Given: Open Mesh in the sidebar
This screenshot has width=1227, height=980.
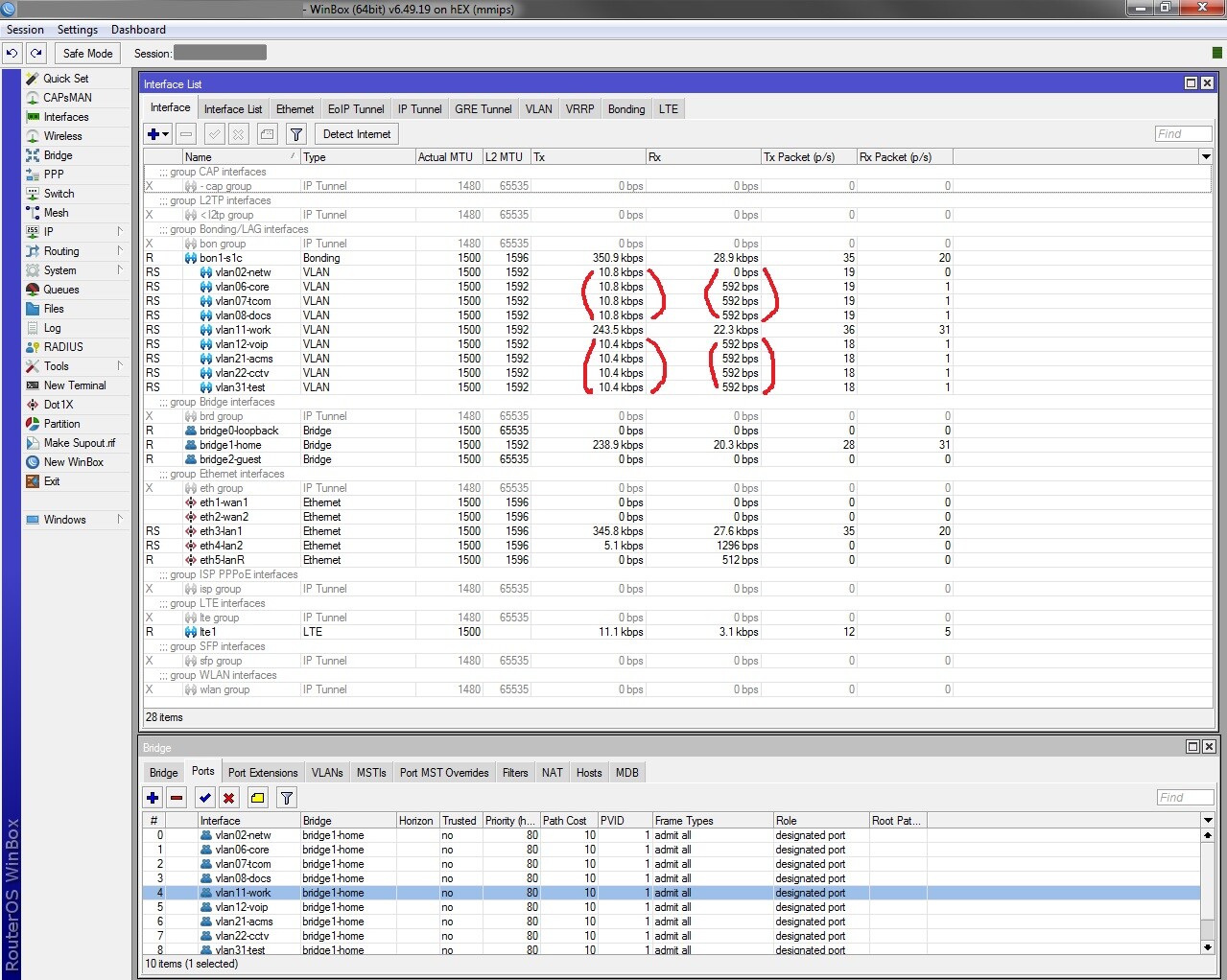Looking at the screenshot, I should point(56,213).
